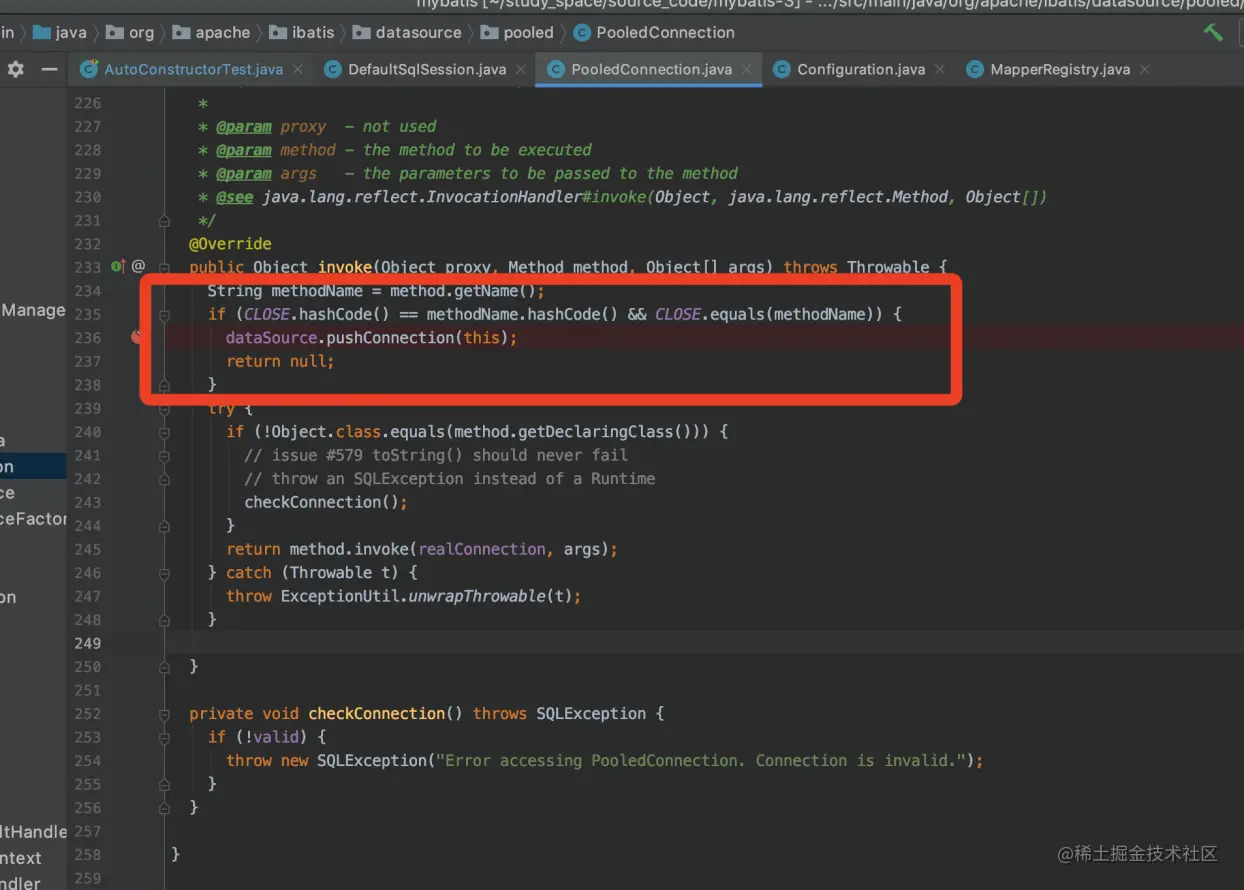Screen dimensions: 1244x890
Task: Close the Configuration.java tab
Action: point(941,69)
